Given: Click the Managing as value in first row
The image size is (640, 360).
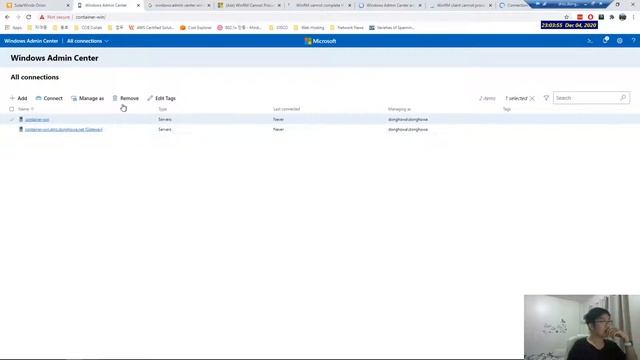Looking at the screenshot, I should pyautogui.click(x=408, y=120).
